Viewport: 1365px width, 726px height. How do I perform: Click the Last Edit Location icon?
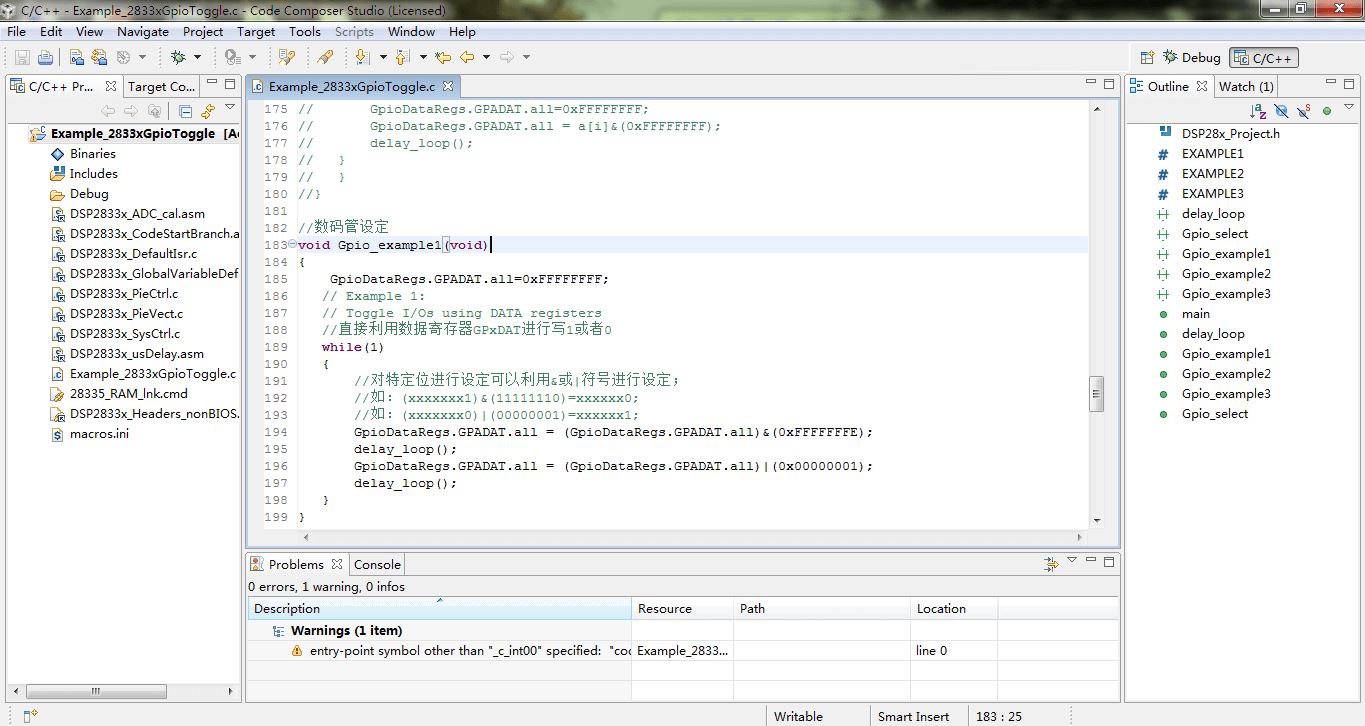443,57
